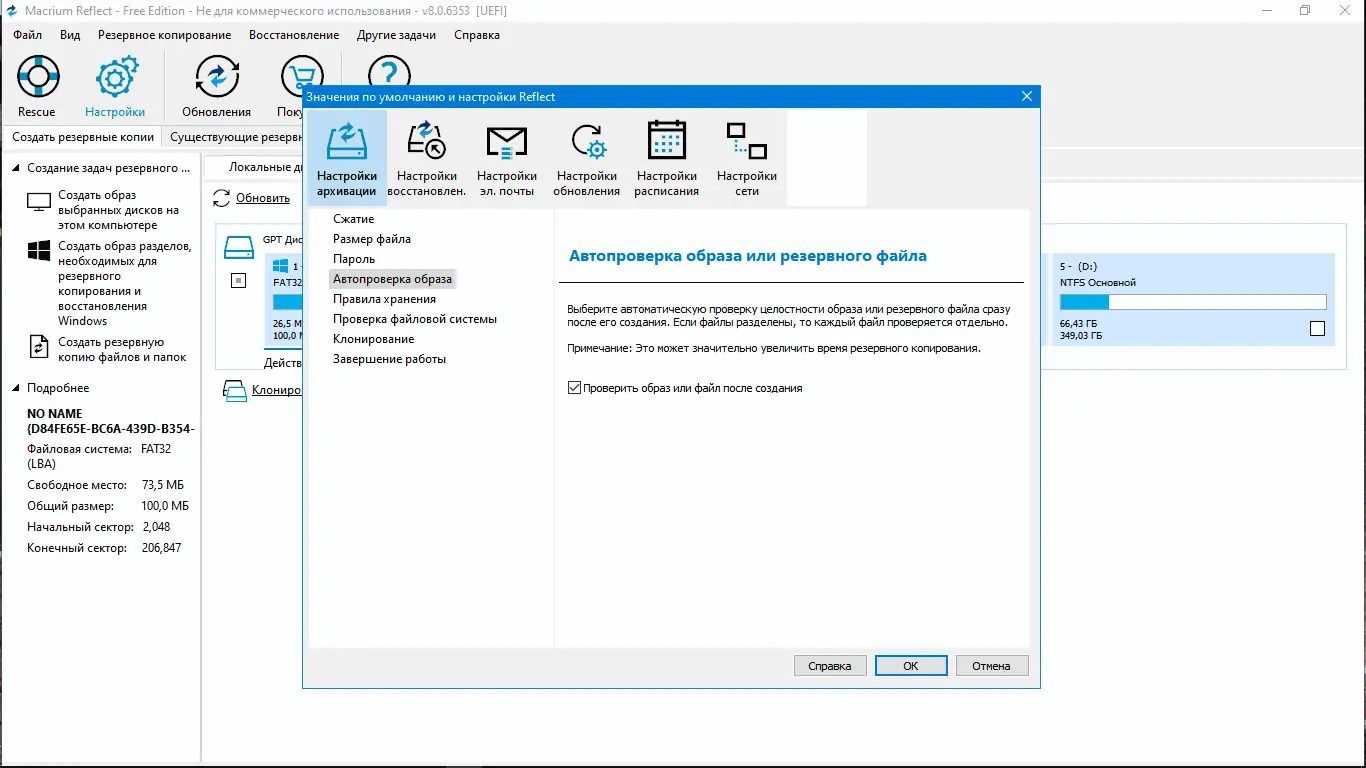Viewport: 1366px width, 768px height.
Task: Open the Файл menu
Action: pyautogui.click(x=27, y=35)
